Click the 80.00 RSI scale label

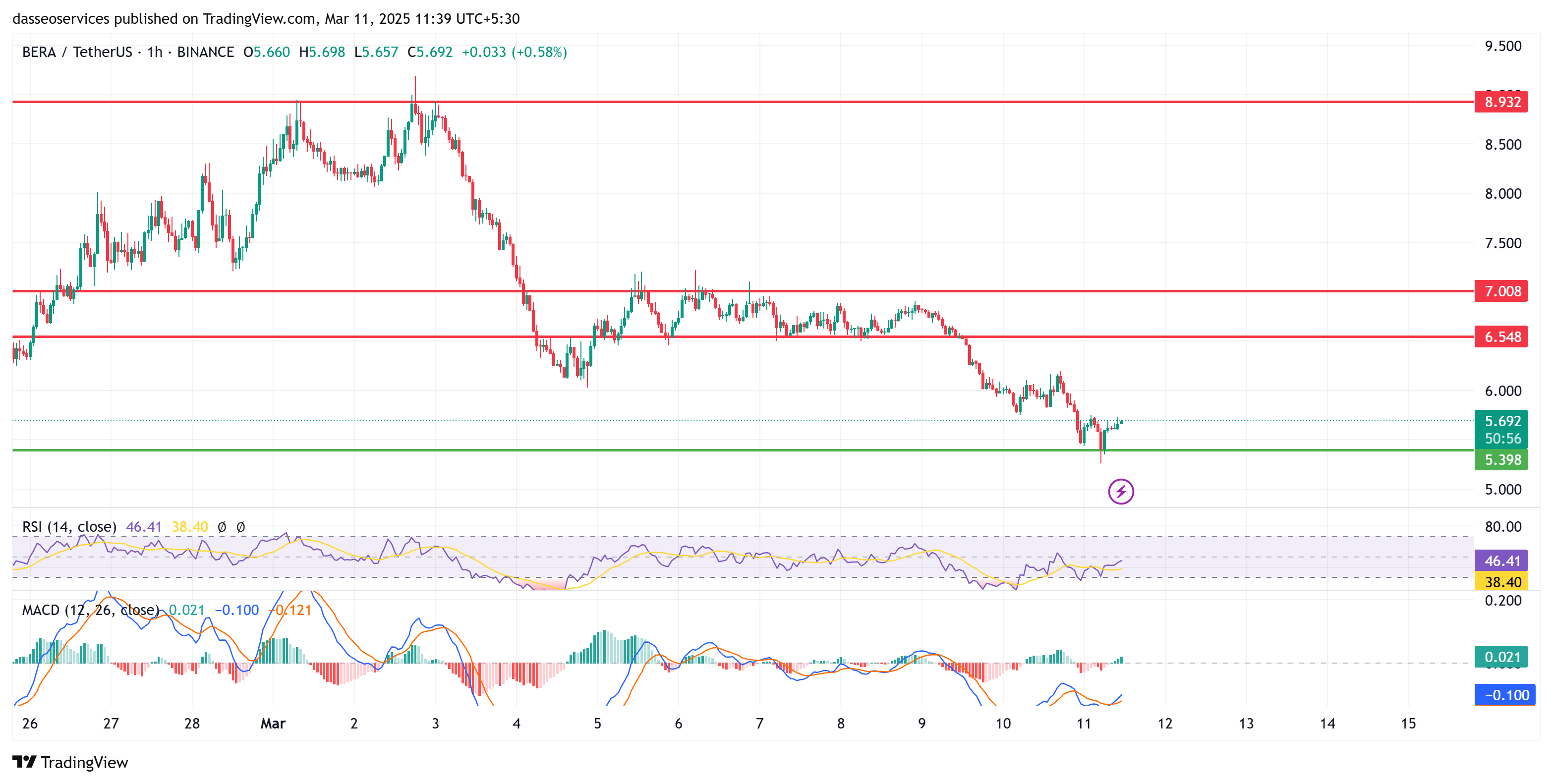pyautogui.click(x=1502, y=527)
